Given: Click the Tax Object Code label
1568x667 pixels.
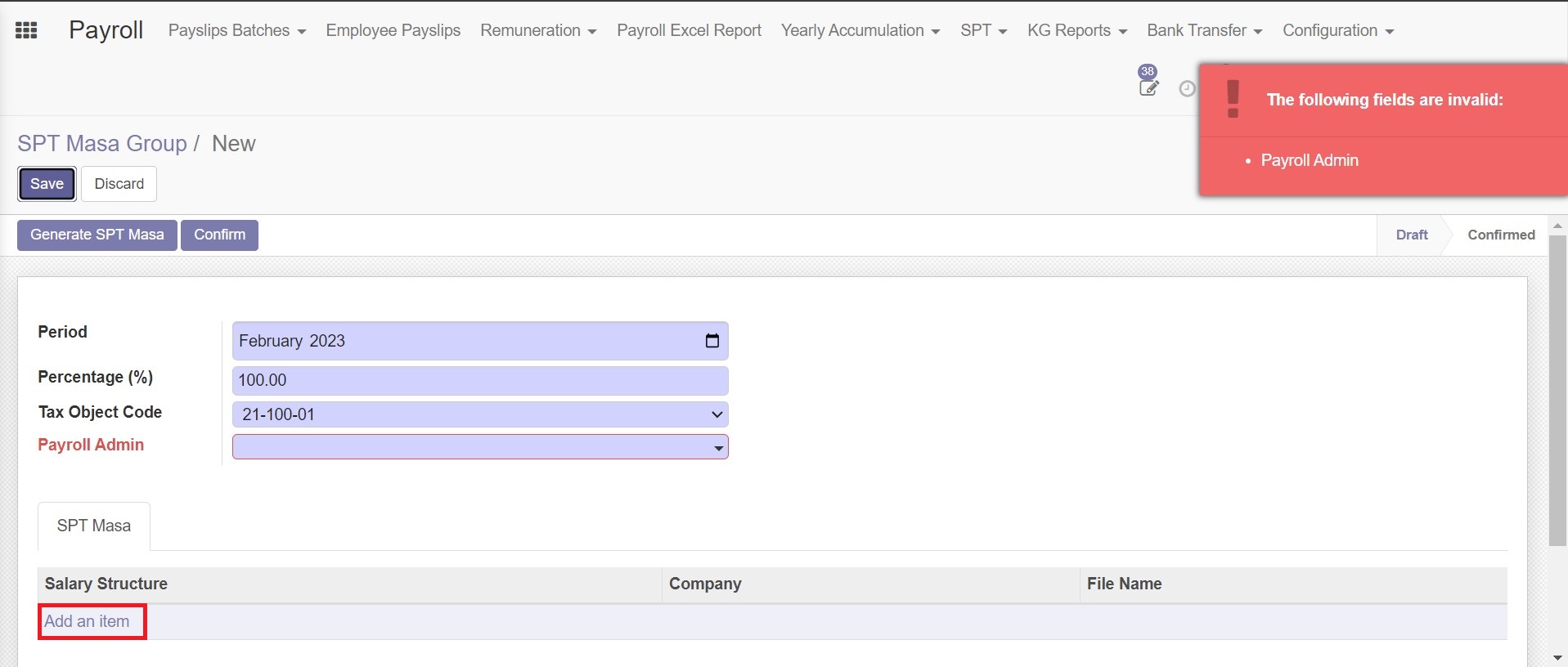Looking at the screenshot, I should [100, 412].
